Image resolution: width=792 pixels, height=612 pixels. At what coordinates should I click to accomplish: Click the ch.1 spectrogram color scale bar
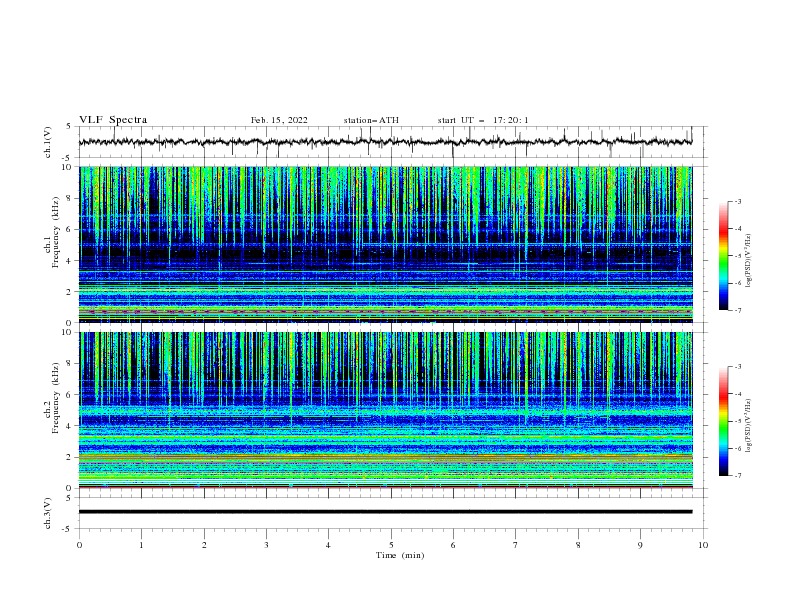[723, 256]
